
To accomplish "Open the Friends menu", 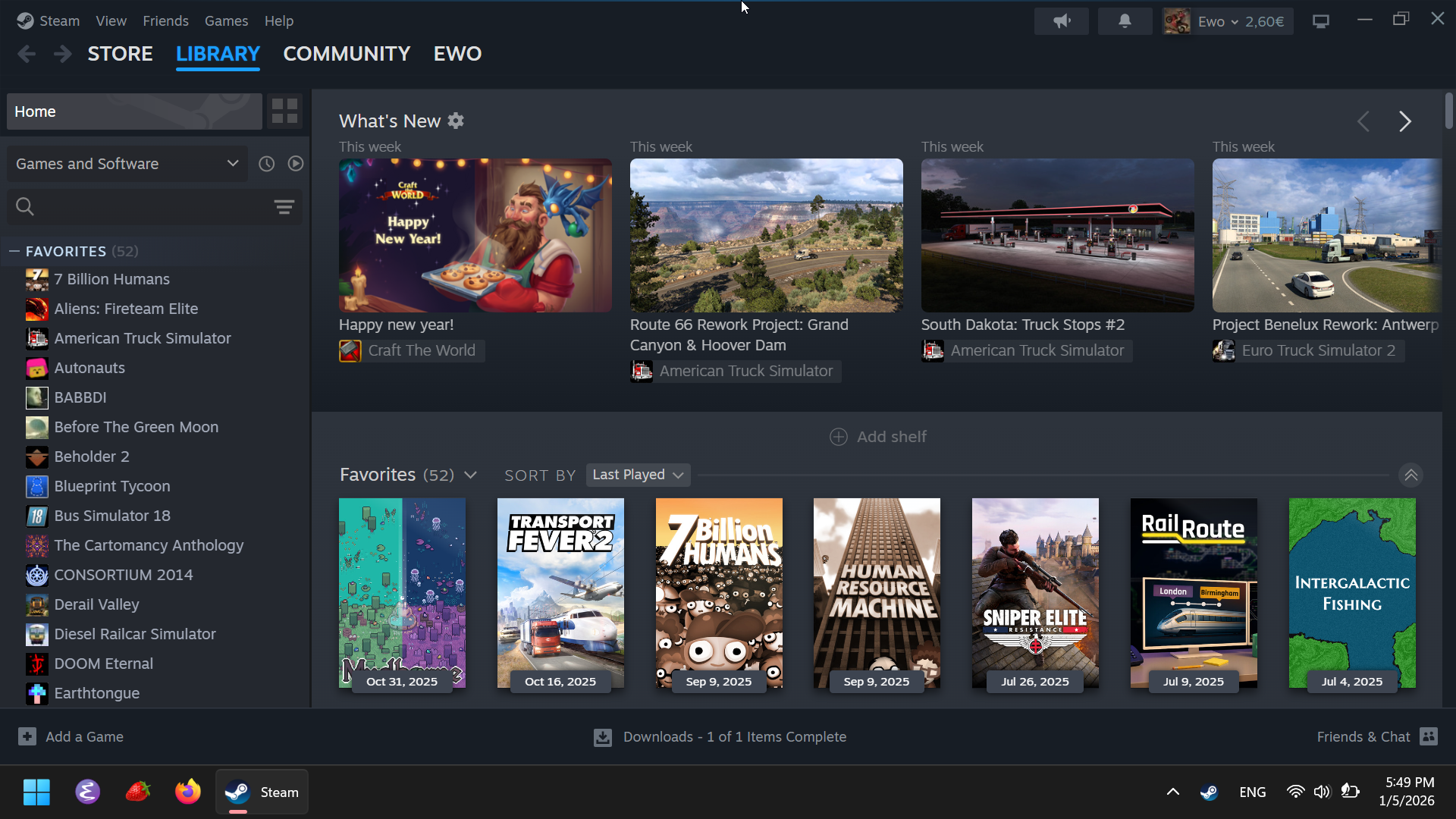I will click(x=165, y=21).
